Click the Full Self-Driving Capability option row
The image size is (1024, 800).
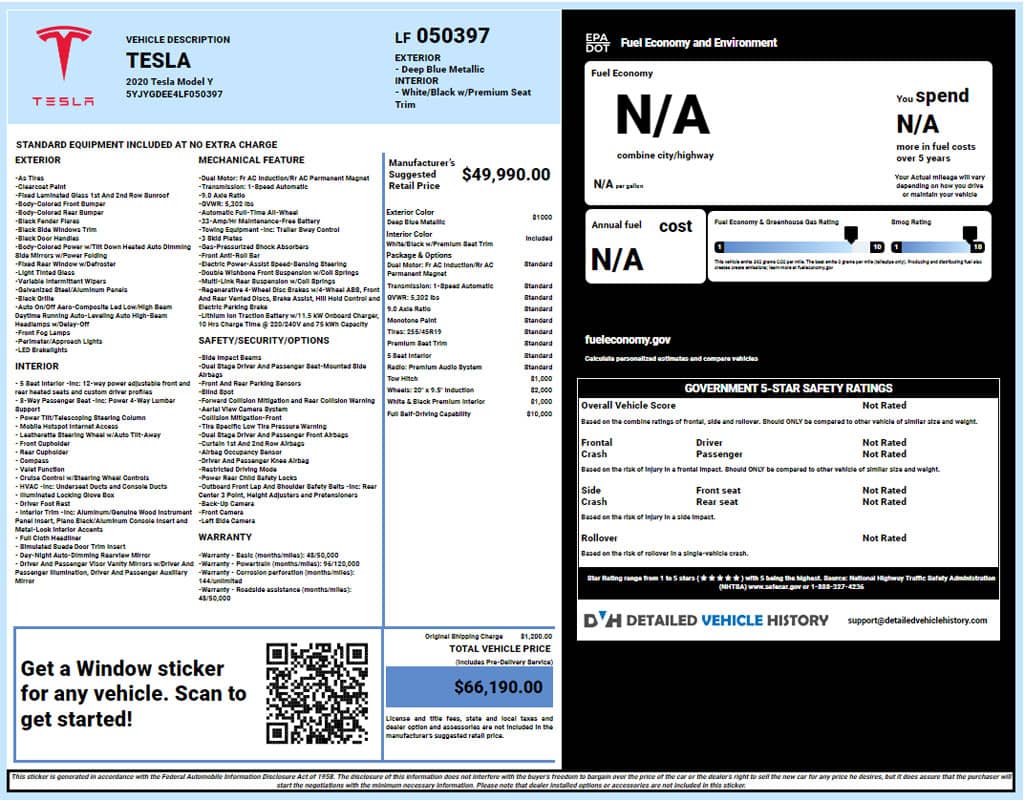[469, 414]
